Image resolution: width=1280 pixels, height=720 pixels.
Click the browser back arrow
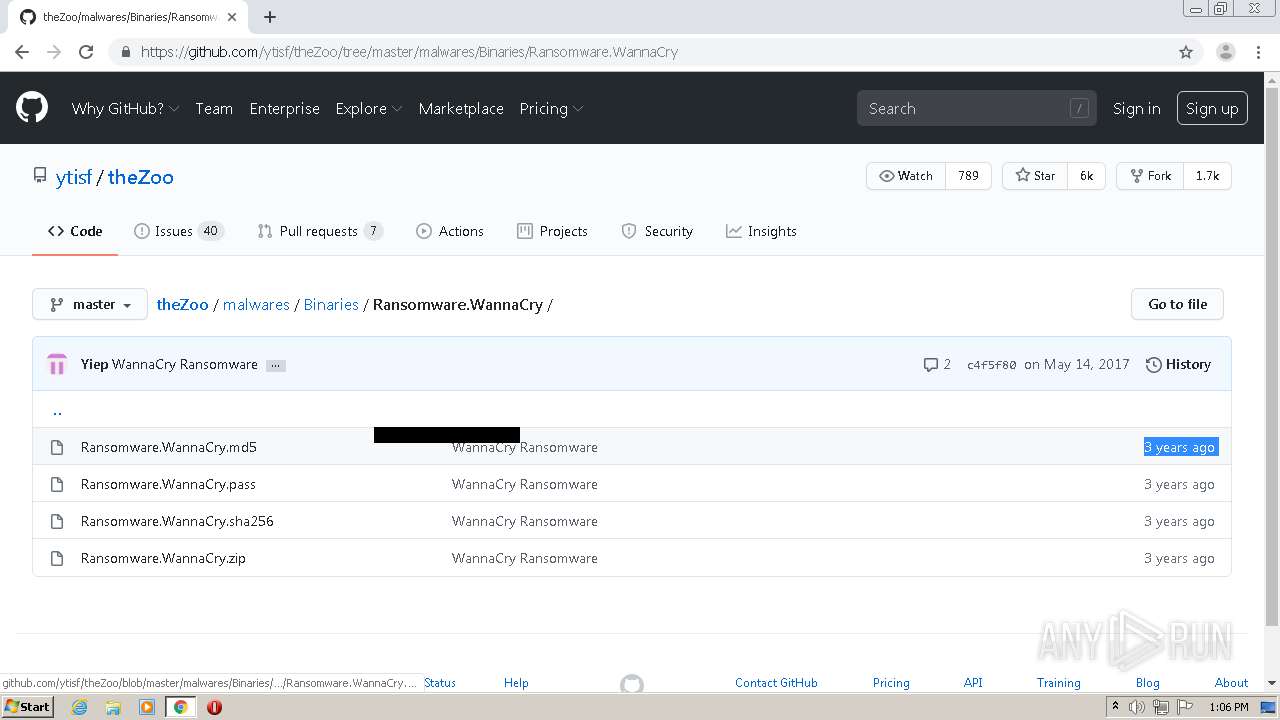tap(22, 52)
